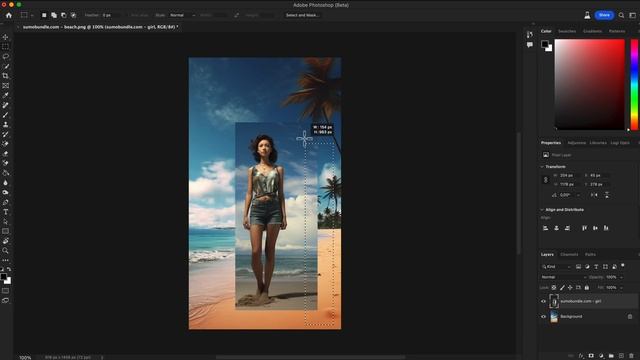Screen dimensions: 640x360
Task: Toggle the pixel layer filter
Action: point(578,267)
